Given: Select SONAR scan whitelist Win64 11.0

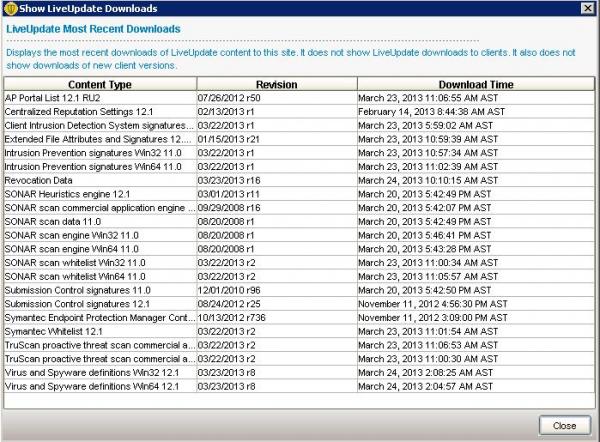Looking at the screenshot, I should point(299,277).
